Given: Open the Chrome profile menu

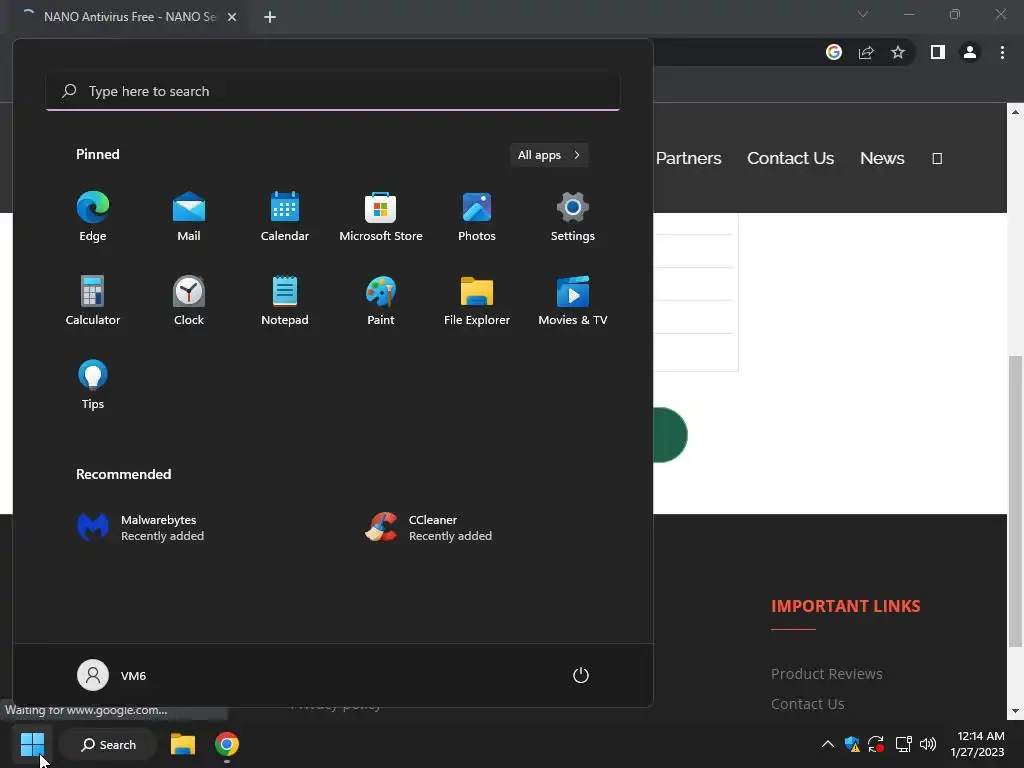Looking at the screenshot, I should tap(970, 52).
